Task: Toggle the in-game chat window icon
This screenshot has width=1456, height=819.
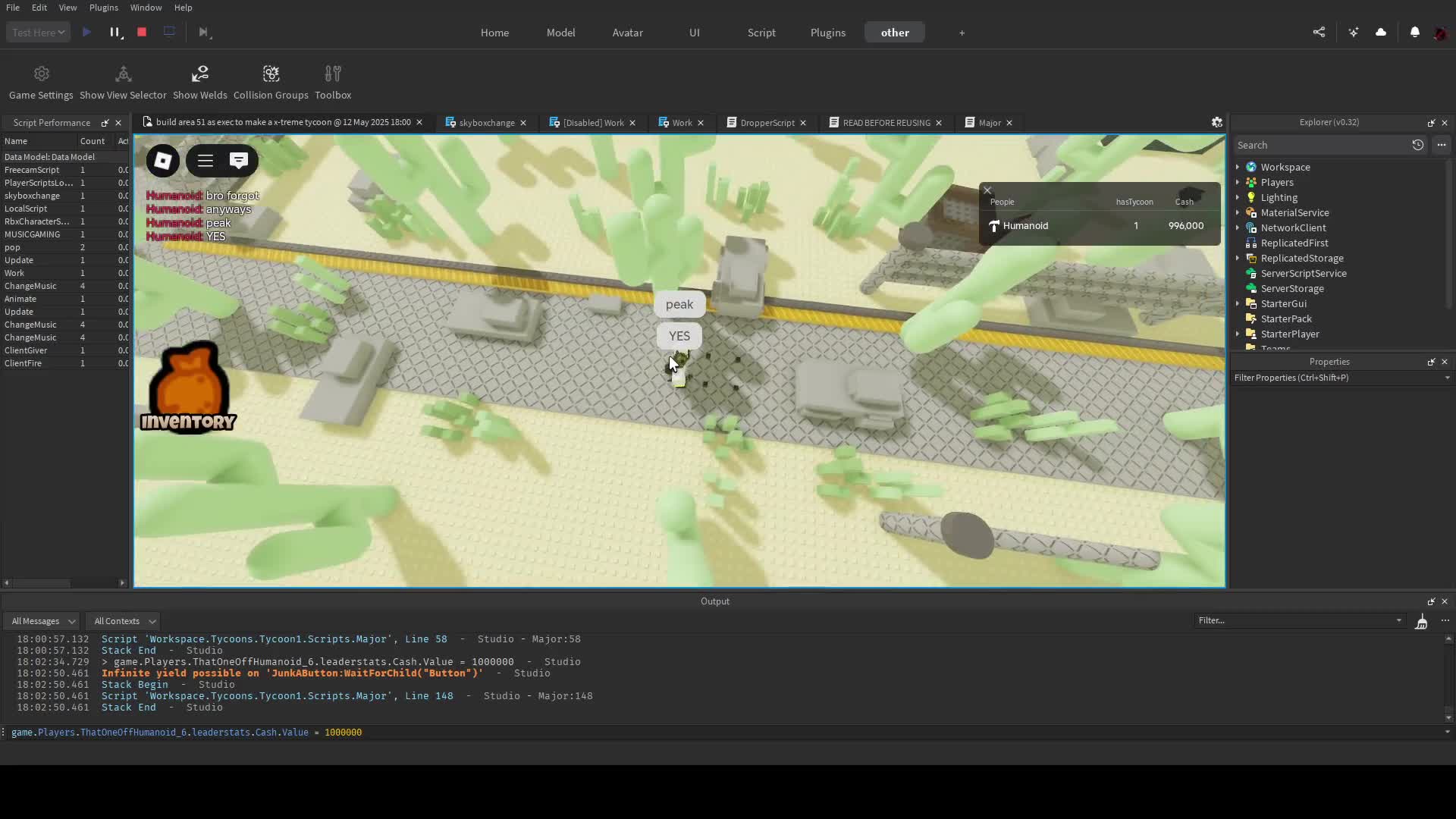Action: (x=239, y=161)
